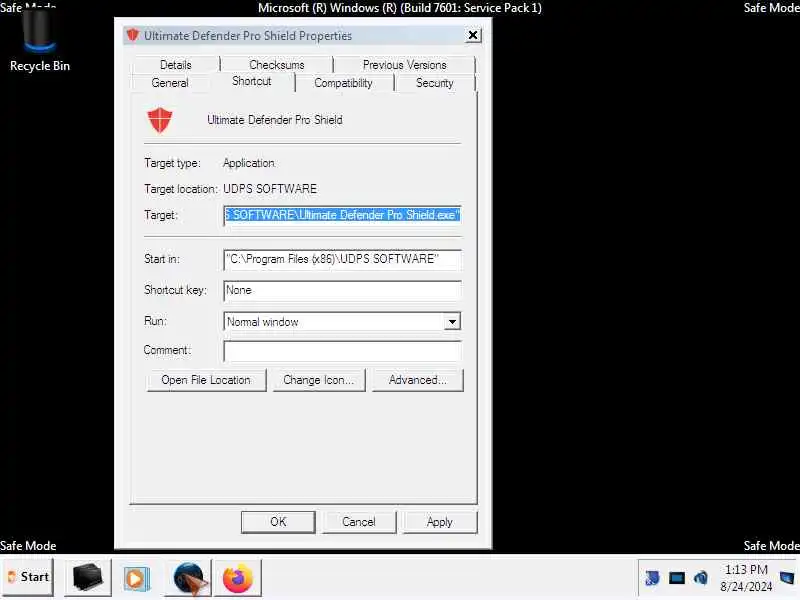Viewport: 800px width, 600px height.
Task: Click the show desktop tray icon
Action: (786, 578)
